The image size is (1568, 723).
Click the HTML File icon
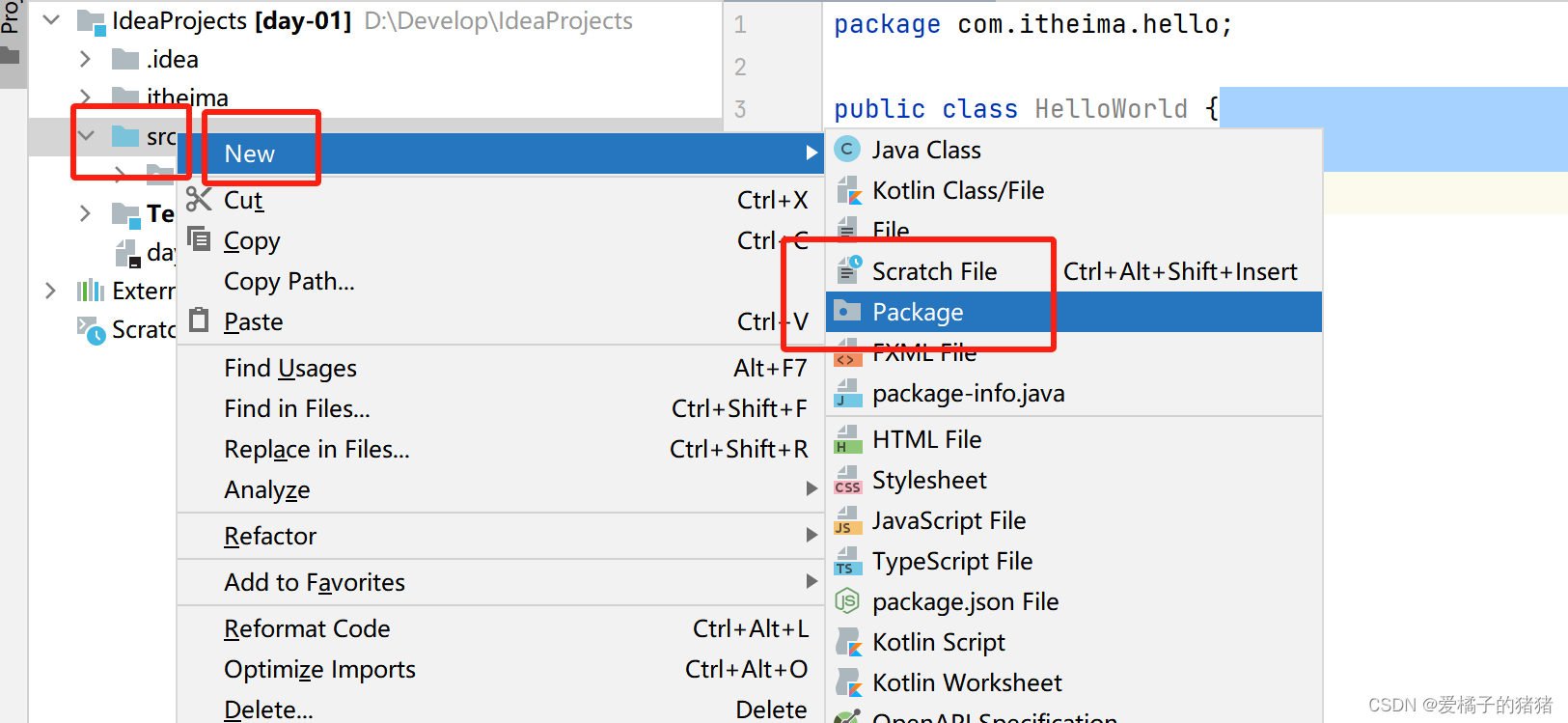pos(847,439)
